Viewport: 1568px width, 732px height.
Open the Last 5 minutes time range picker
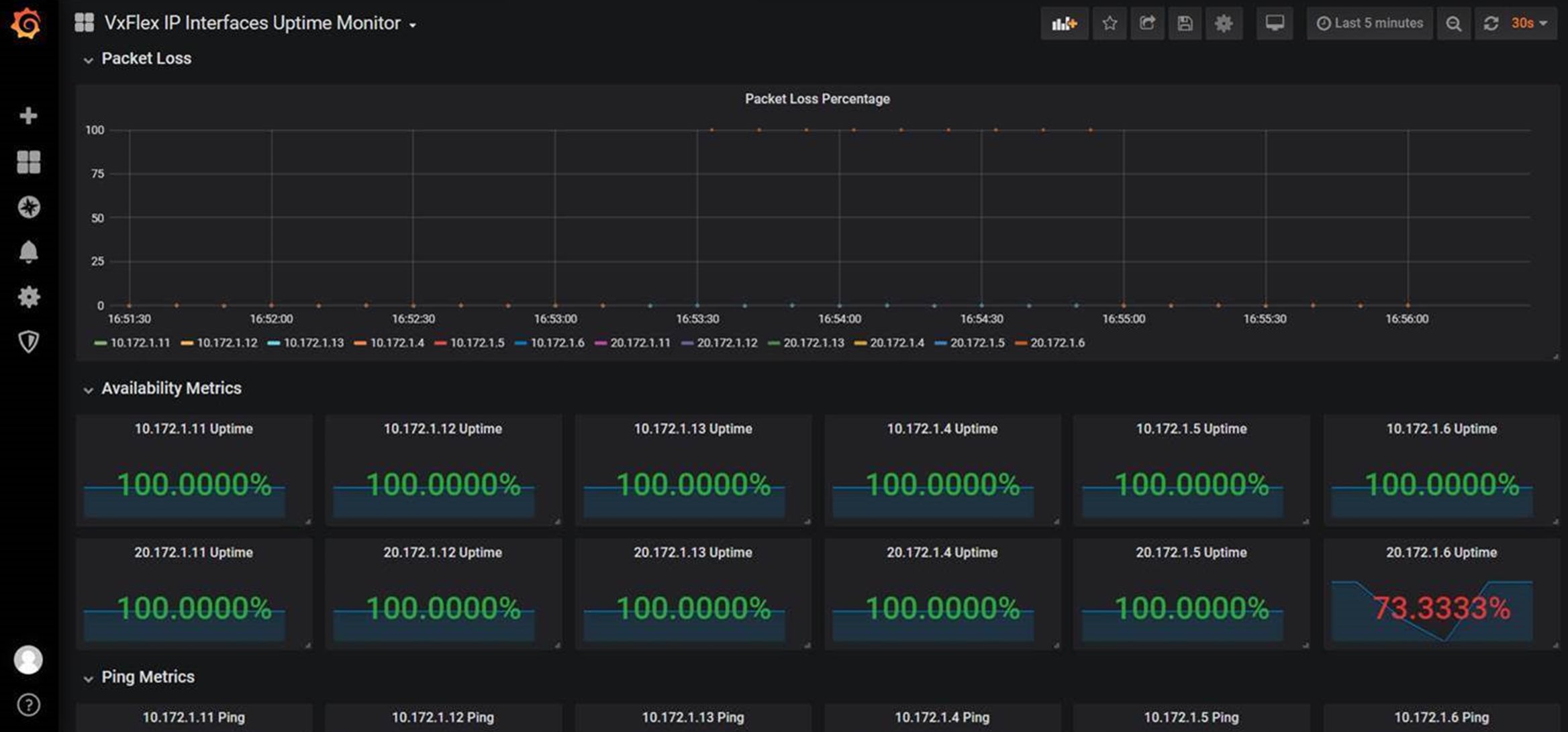(x=1369, y=23)
